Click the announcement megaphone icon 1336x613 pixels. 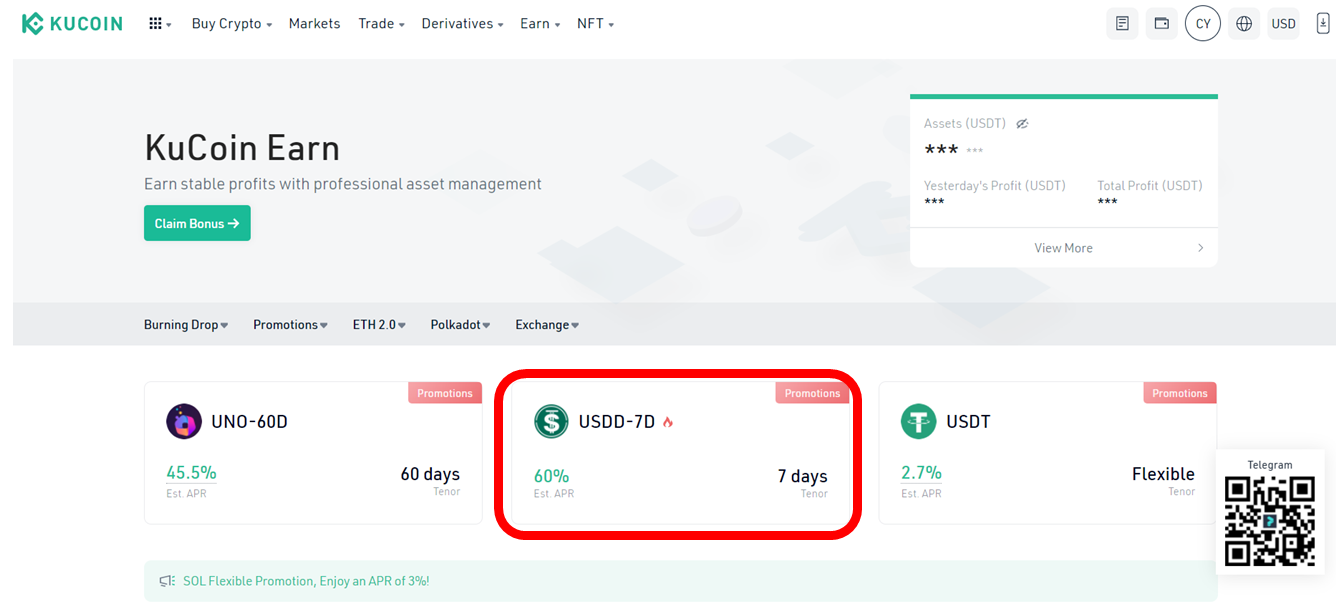tap(167, 581)
